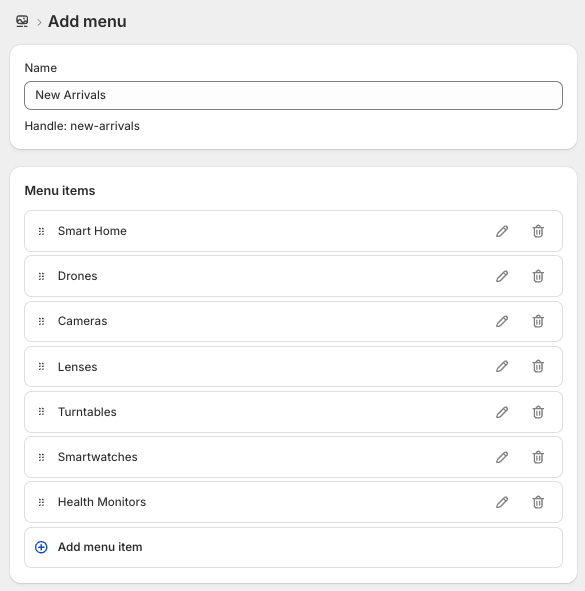The image size is (585, 591).
Task: Select the Cameras drag handle
Action: coord(41,321)
